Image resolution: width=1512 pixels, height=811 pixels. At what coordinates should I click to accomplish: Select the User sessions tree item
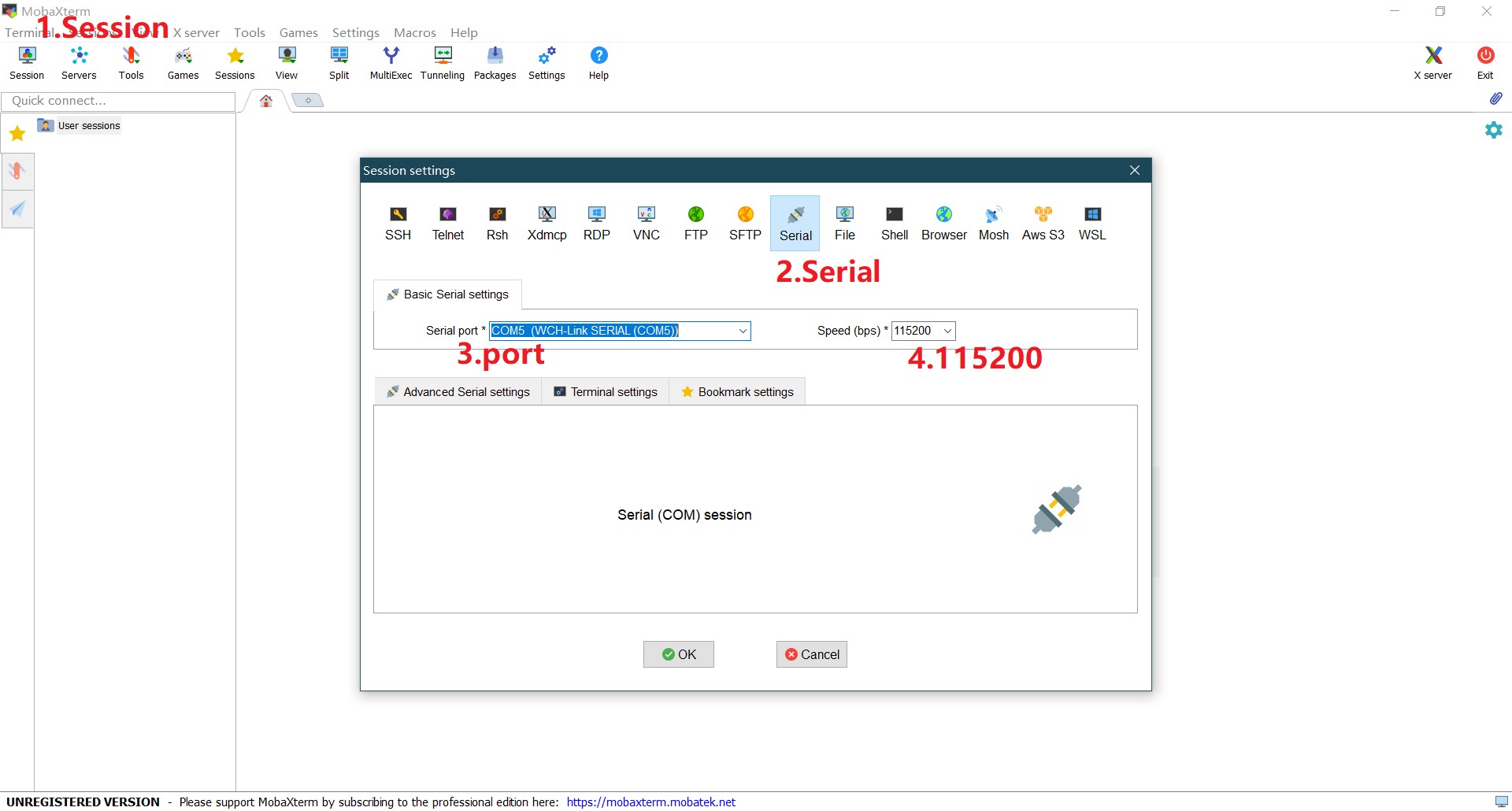coord(79,125)
